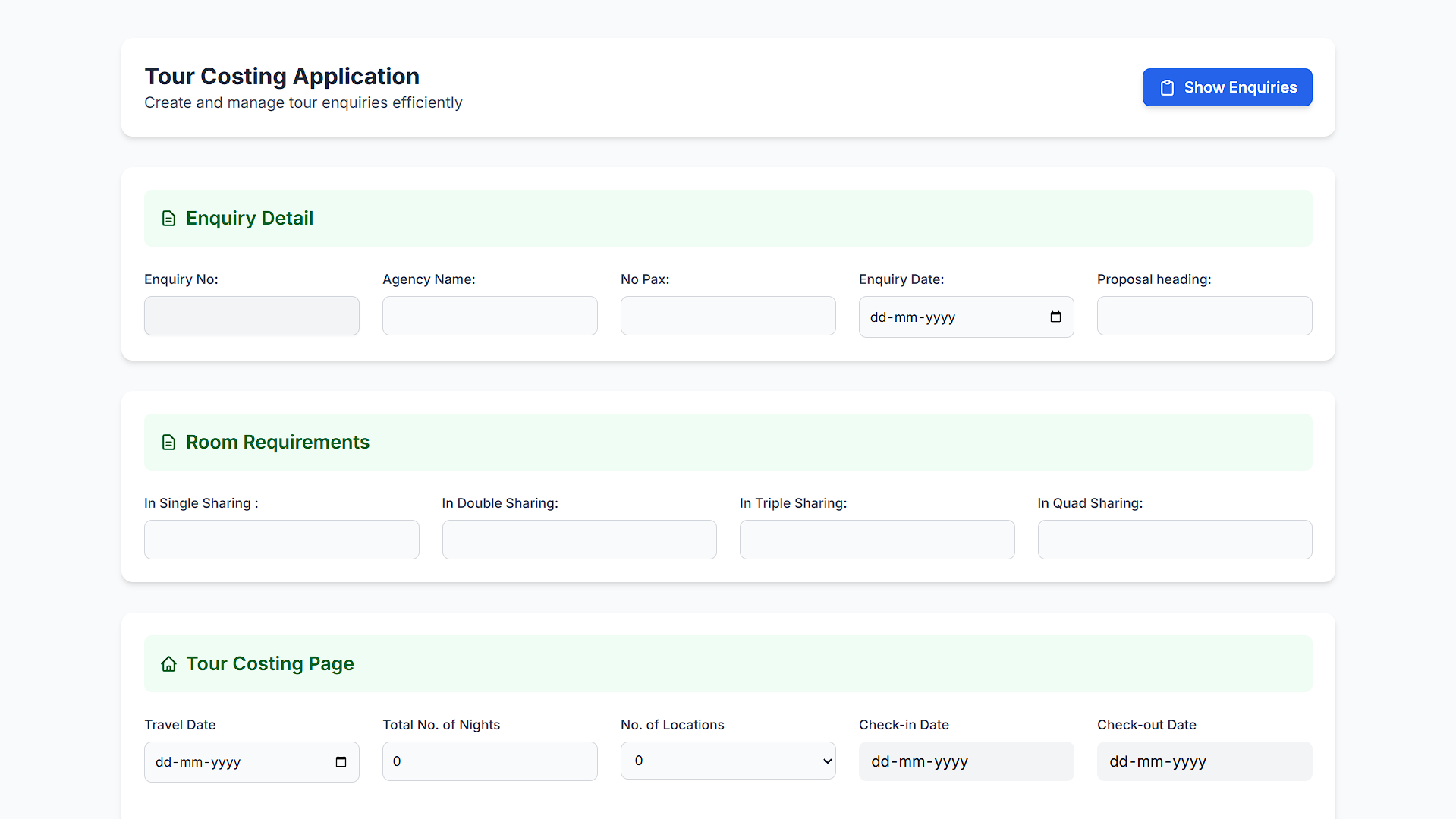Image resolution: width=1456 pixels, height=819 pixels.
Task: Select the Total No. of Nights field
Action: coord(489,761)
